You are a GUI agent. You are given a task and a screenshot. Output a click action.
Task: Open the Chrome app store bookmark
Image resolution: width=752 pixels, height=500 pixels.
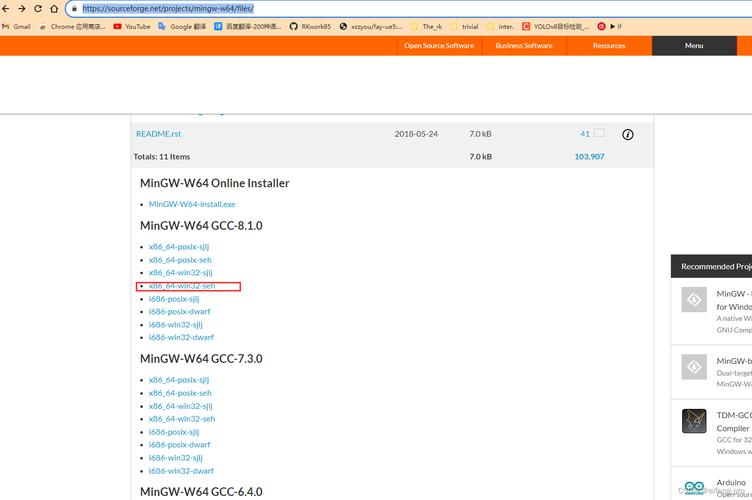coord(72,27)
